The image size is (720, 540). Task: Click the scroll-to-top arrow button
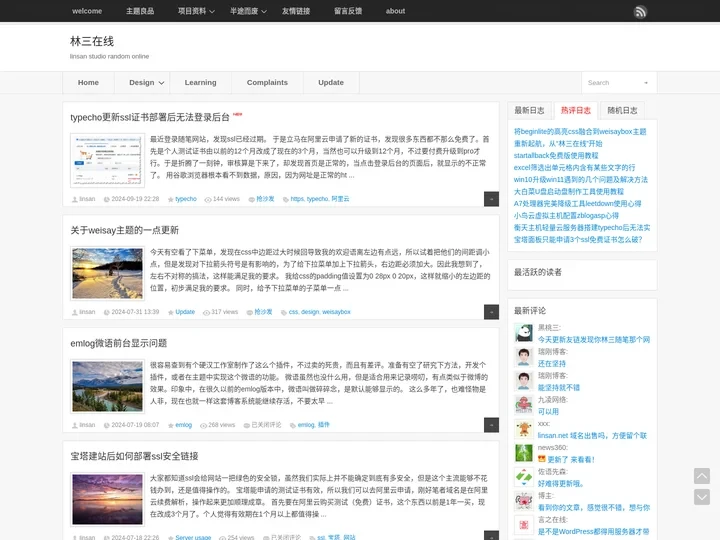click(702, 476)
